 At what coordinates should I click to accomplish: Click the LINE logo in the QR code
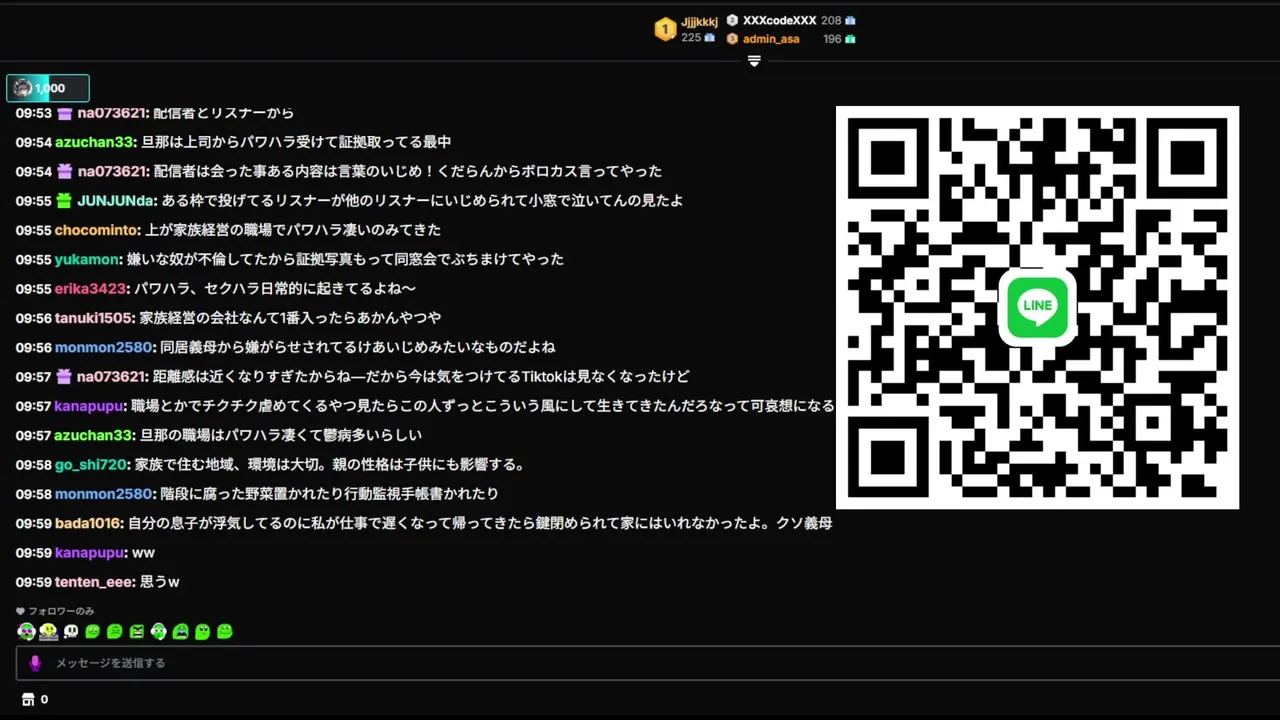coord(1038,307)
